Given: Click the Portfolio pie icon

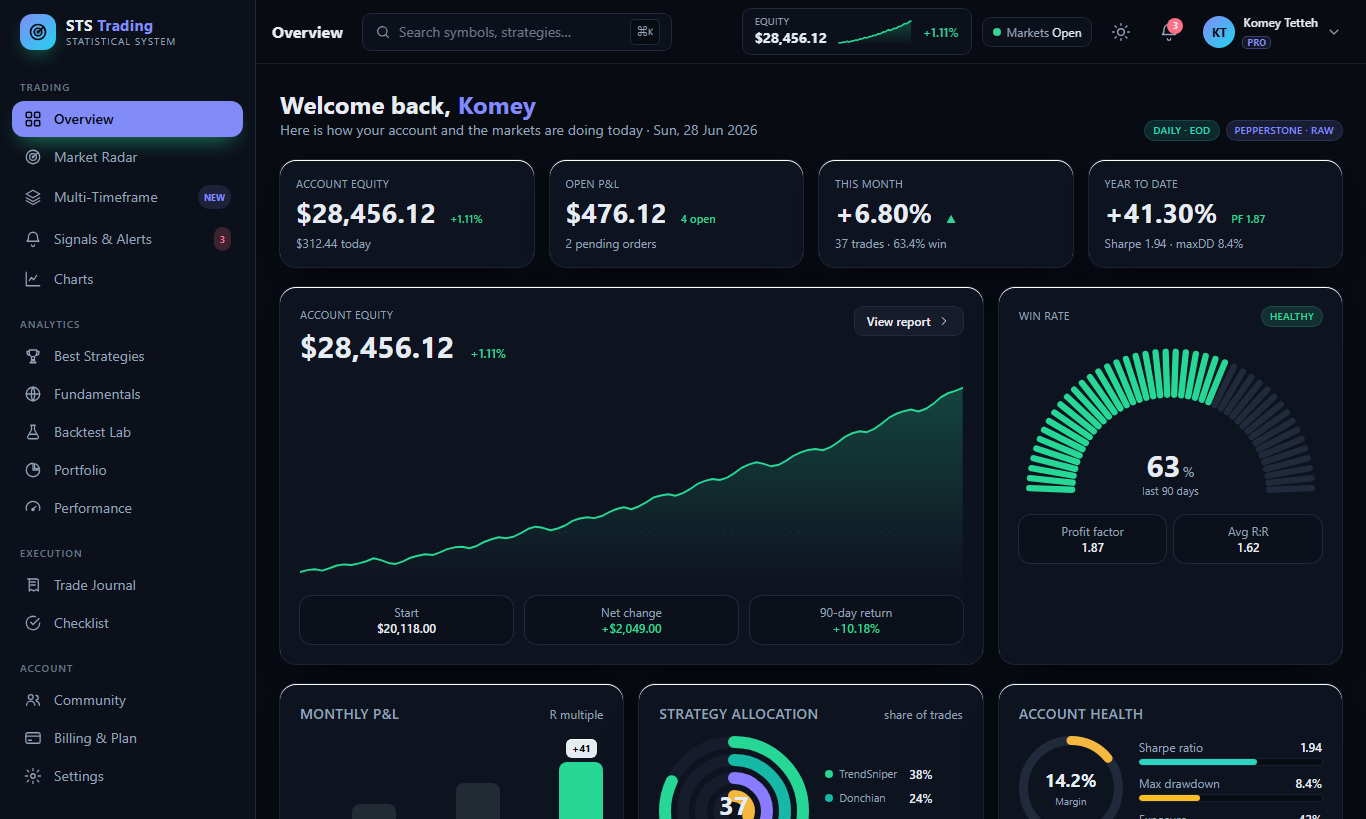Looking at the screenshot, I should pos(33,470).
